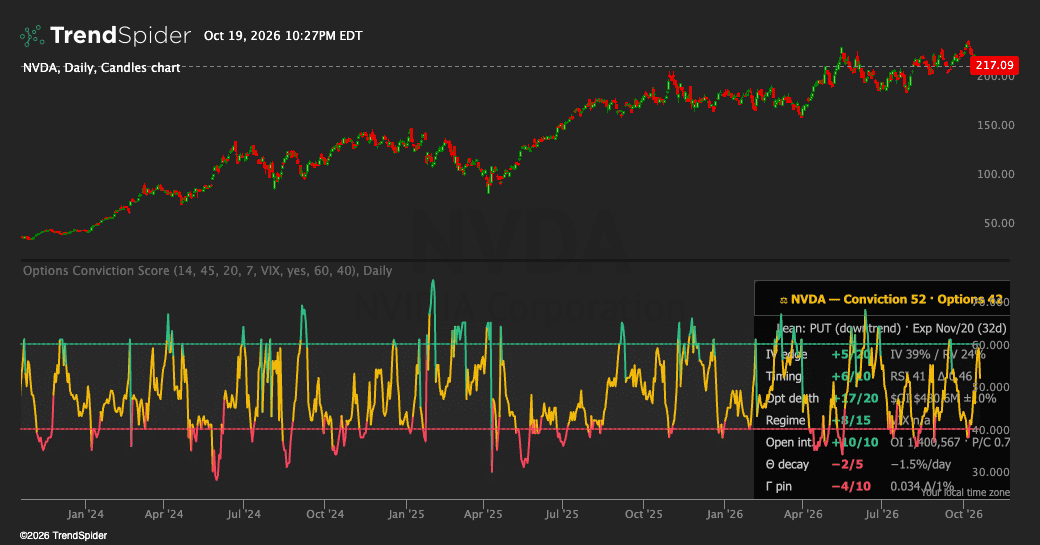This screenshot has height=545, width=1040.
Task: Click the "Apr '24" time axis label
Action: coord(164,514)
